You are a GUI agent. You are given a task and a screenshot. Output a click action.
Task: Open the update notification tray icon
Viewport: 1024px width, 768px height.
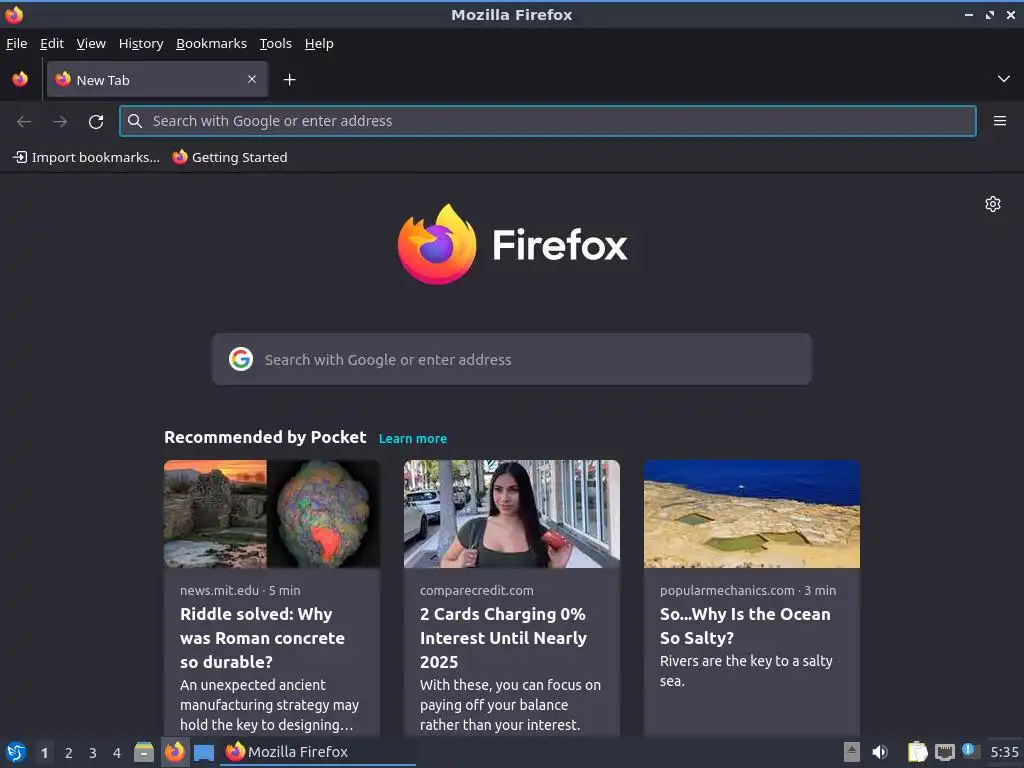coord(970,751)
